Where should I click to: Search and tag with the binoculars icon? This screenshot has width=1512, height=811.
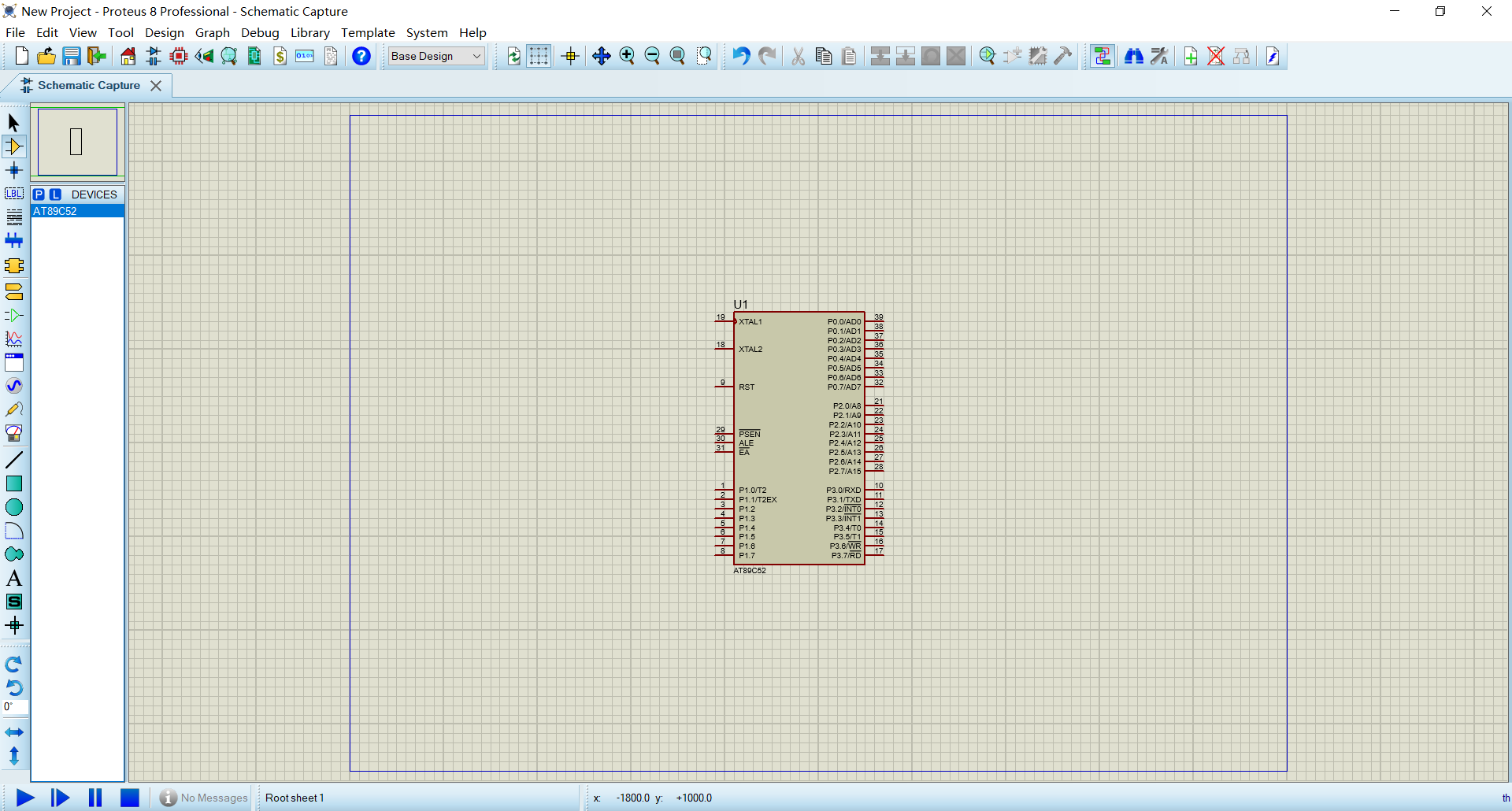1134,56
